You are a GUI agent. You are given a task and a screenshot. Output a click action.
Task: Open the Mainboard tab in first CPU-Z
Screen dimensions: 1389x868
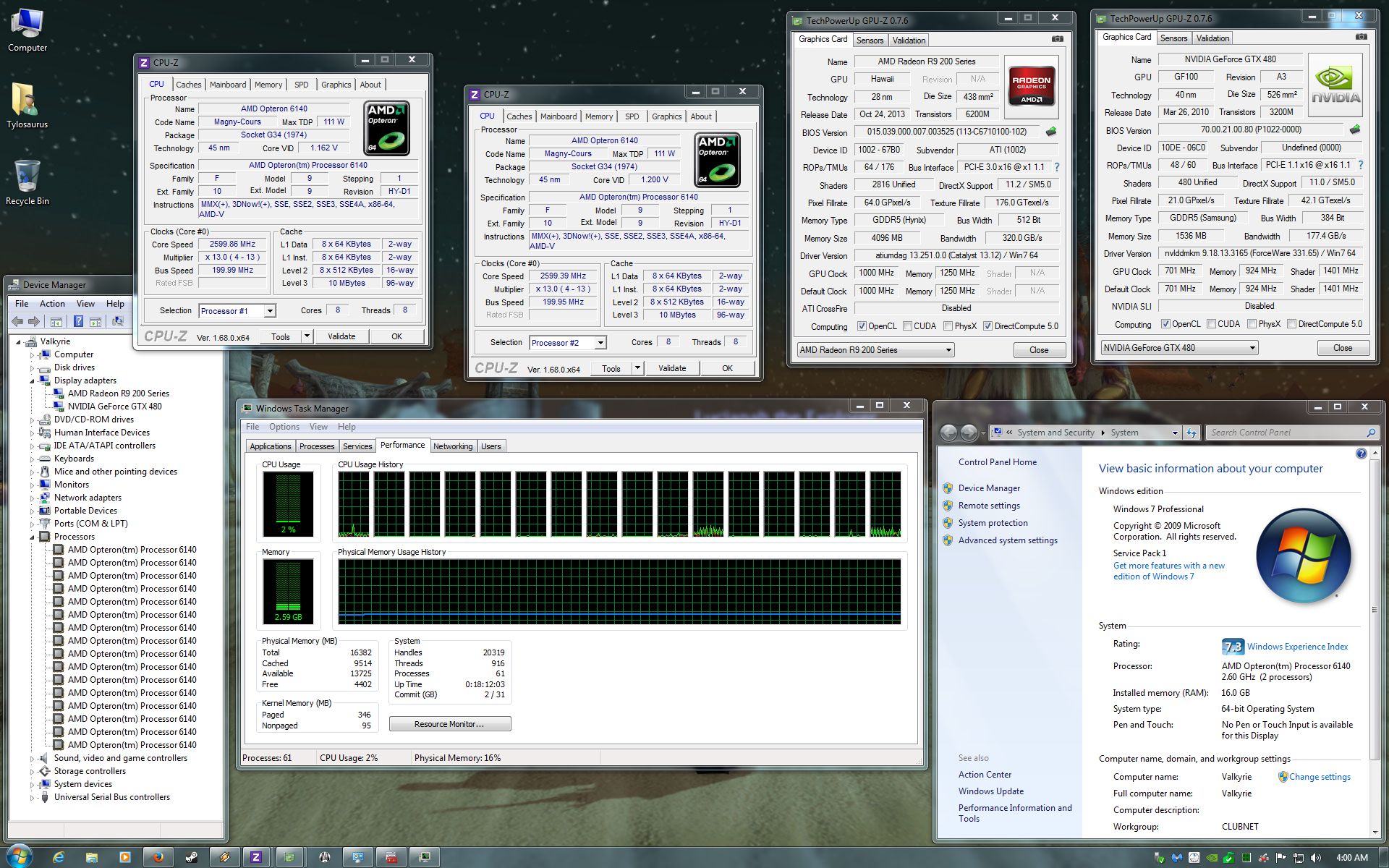tap(227, 85)
